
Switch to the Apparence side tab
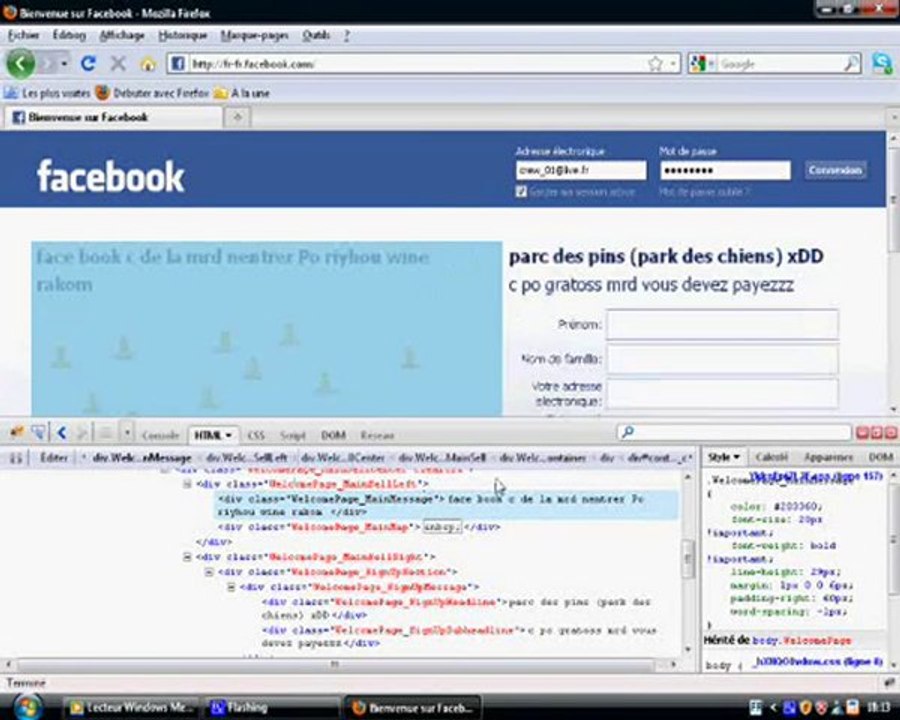[828, 457]
